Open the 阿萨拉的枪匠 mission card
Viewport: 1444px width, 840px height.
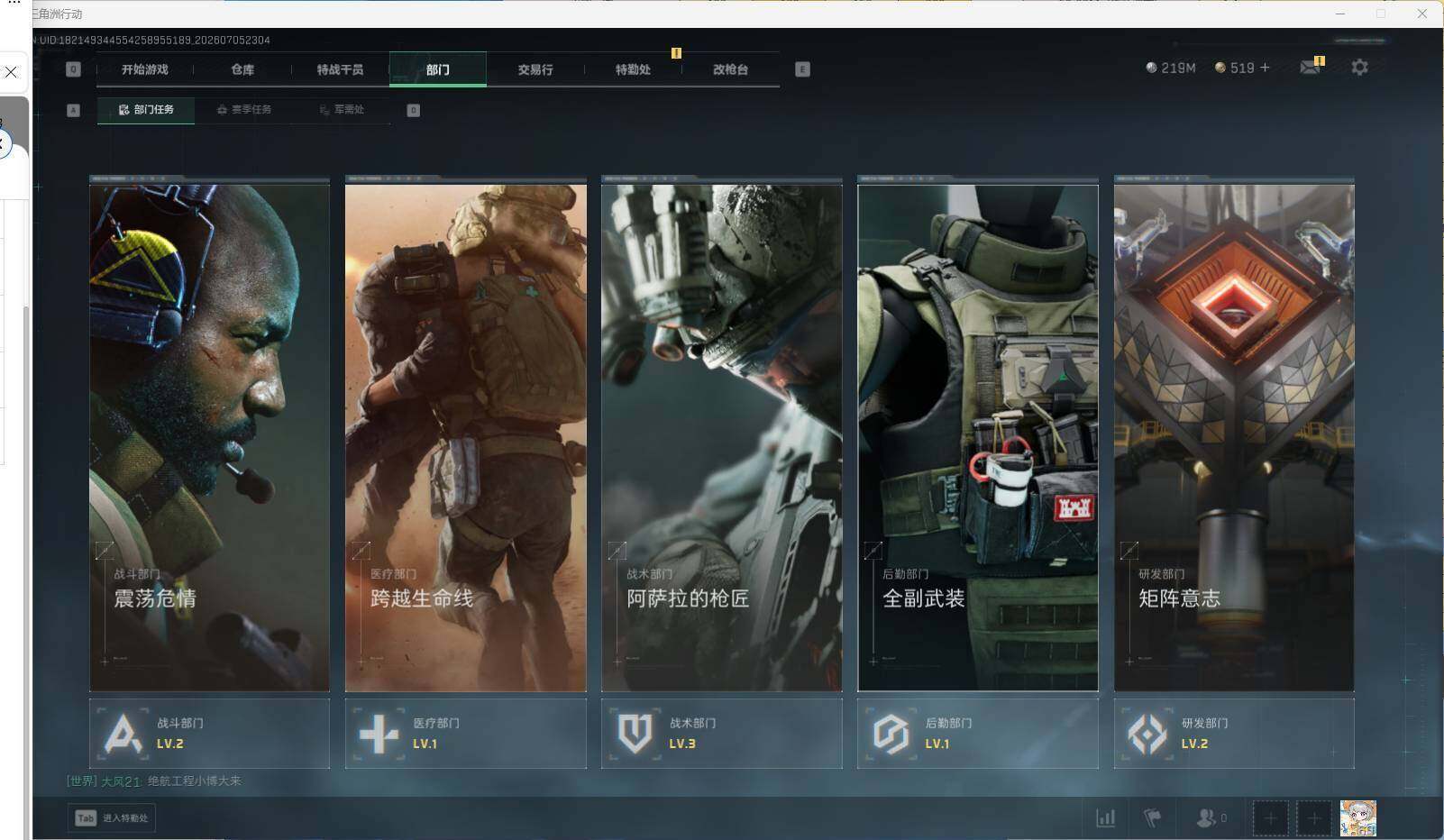[x=722, y=434]
